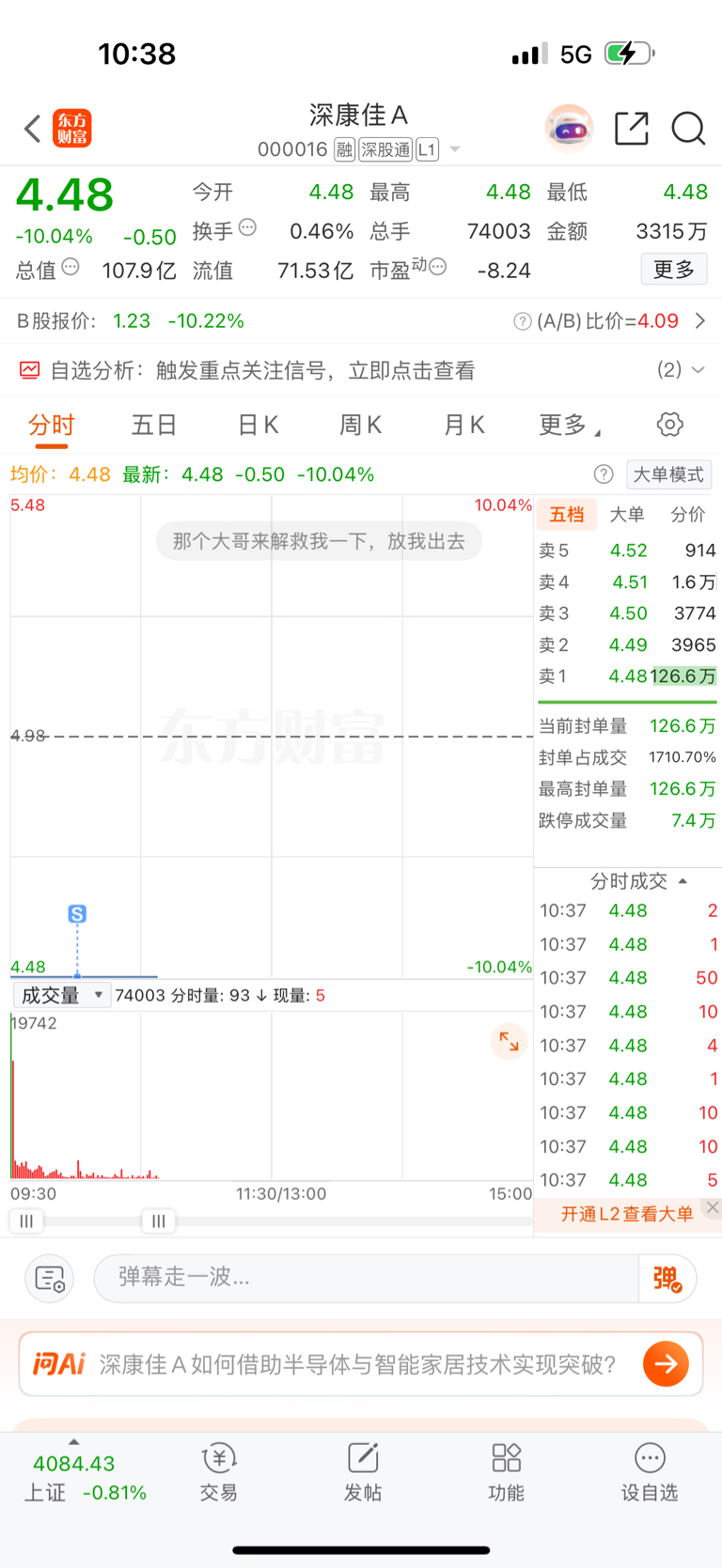Expand the 上证 index ticker arrow
Image resolution: width=722 pixels, height=1568 pixels.
74,1442
